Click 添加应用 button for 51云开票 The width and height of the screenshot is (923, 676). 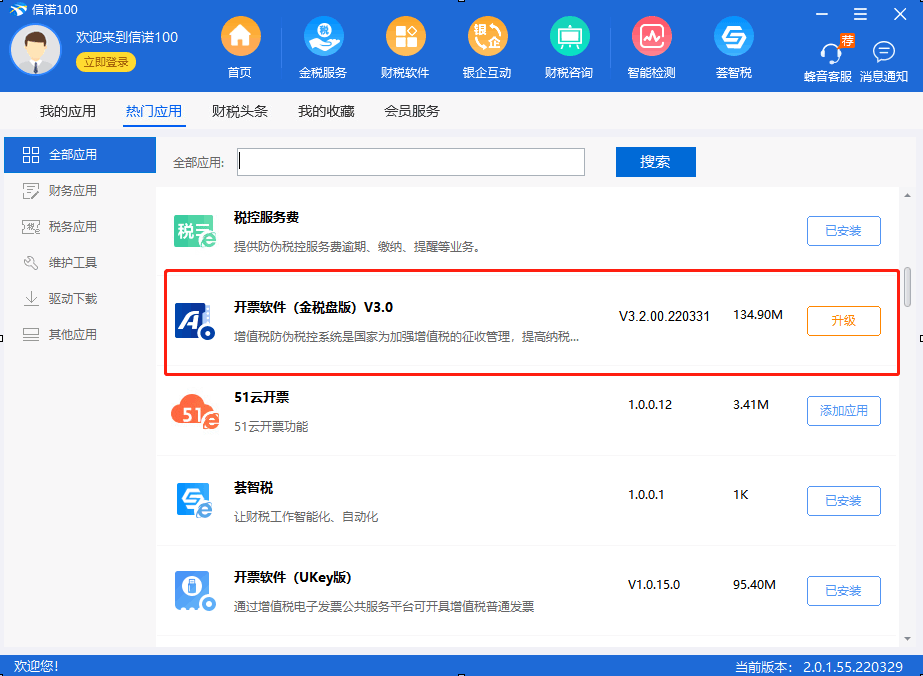[844, 411]
